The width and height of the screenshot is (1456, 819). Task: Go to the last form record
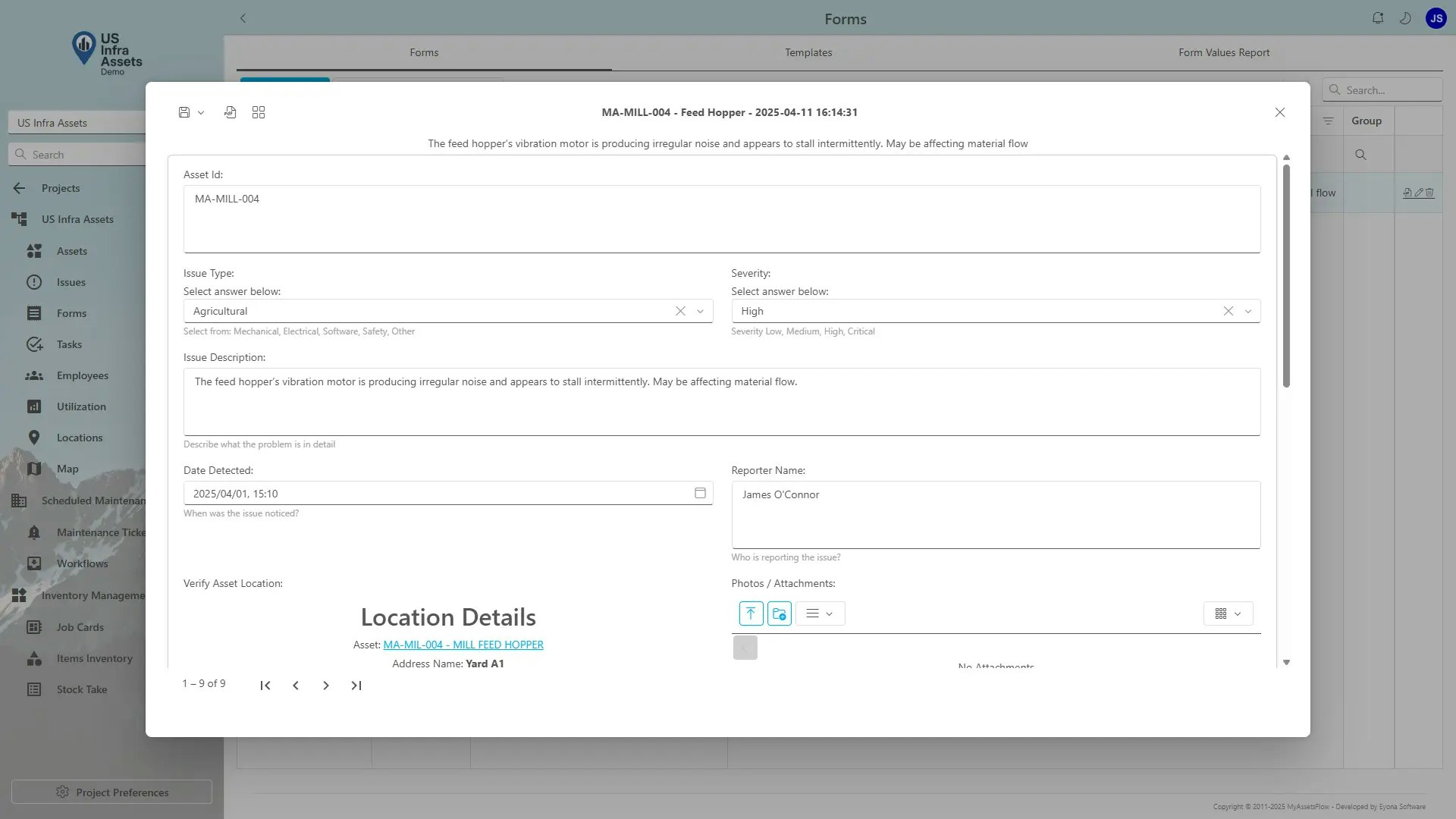356,686
